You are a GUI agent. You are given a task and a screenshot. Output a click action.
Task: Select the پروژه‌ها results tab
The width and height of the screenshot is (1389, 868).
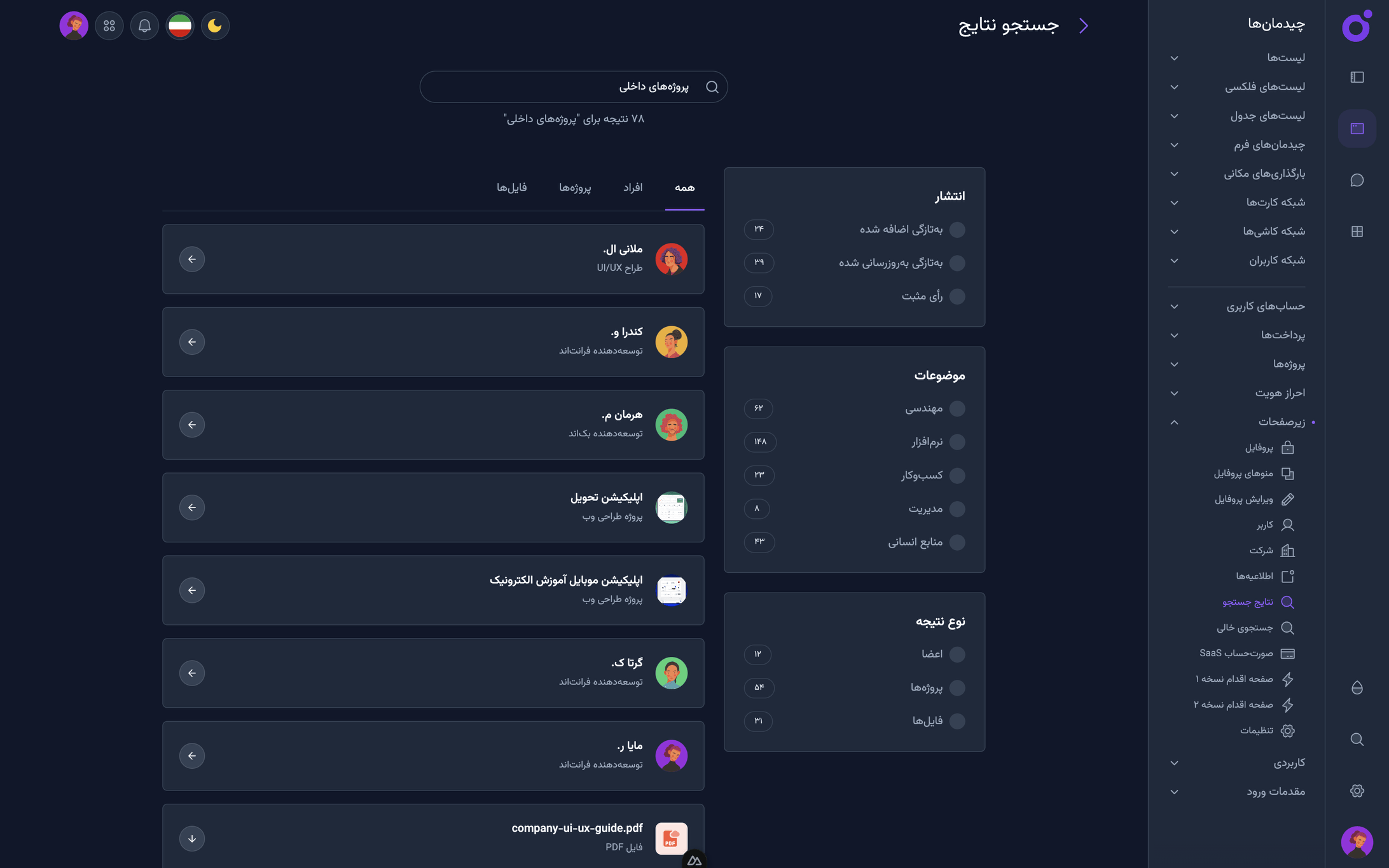[575, 188]
